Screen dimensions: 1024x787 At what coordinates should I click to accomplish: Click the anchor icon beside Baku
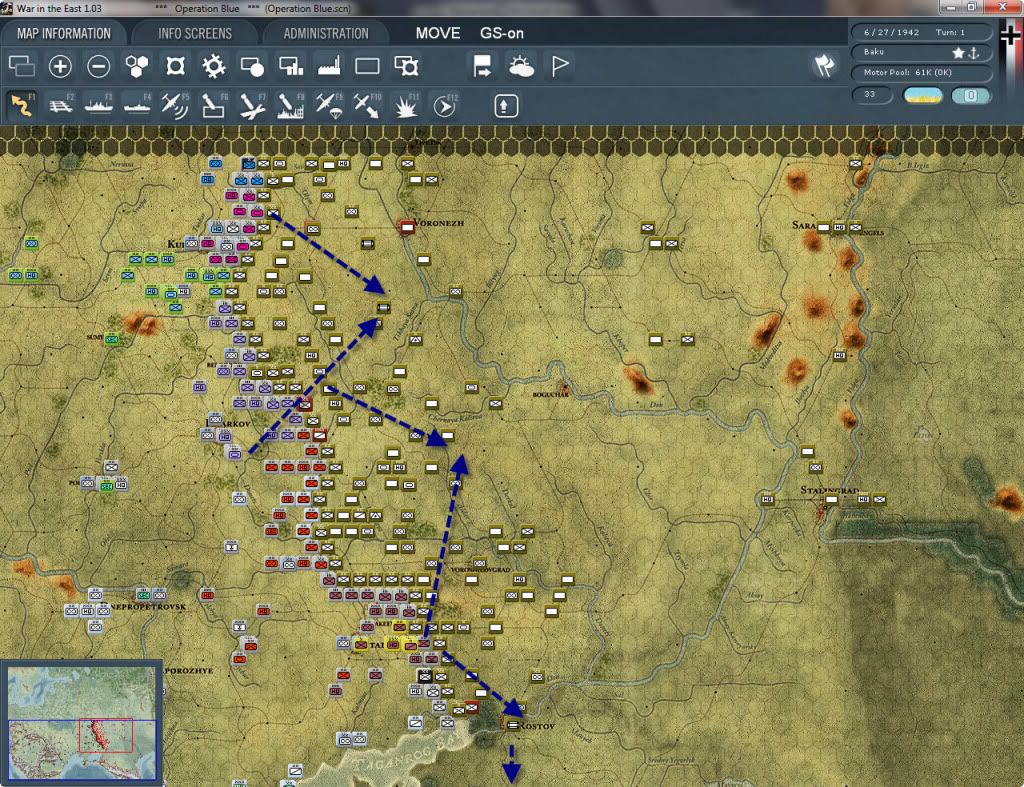click(974, 53)
